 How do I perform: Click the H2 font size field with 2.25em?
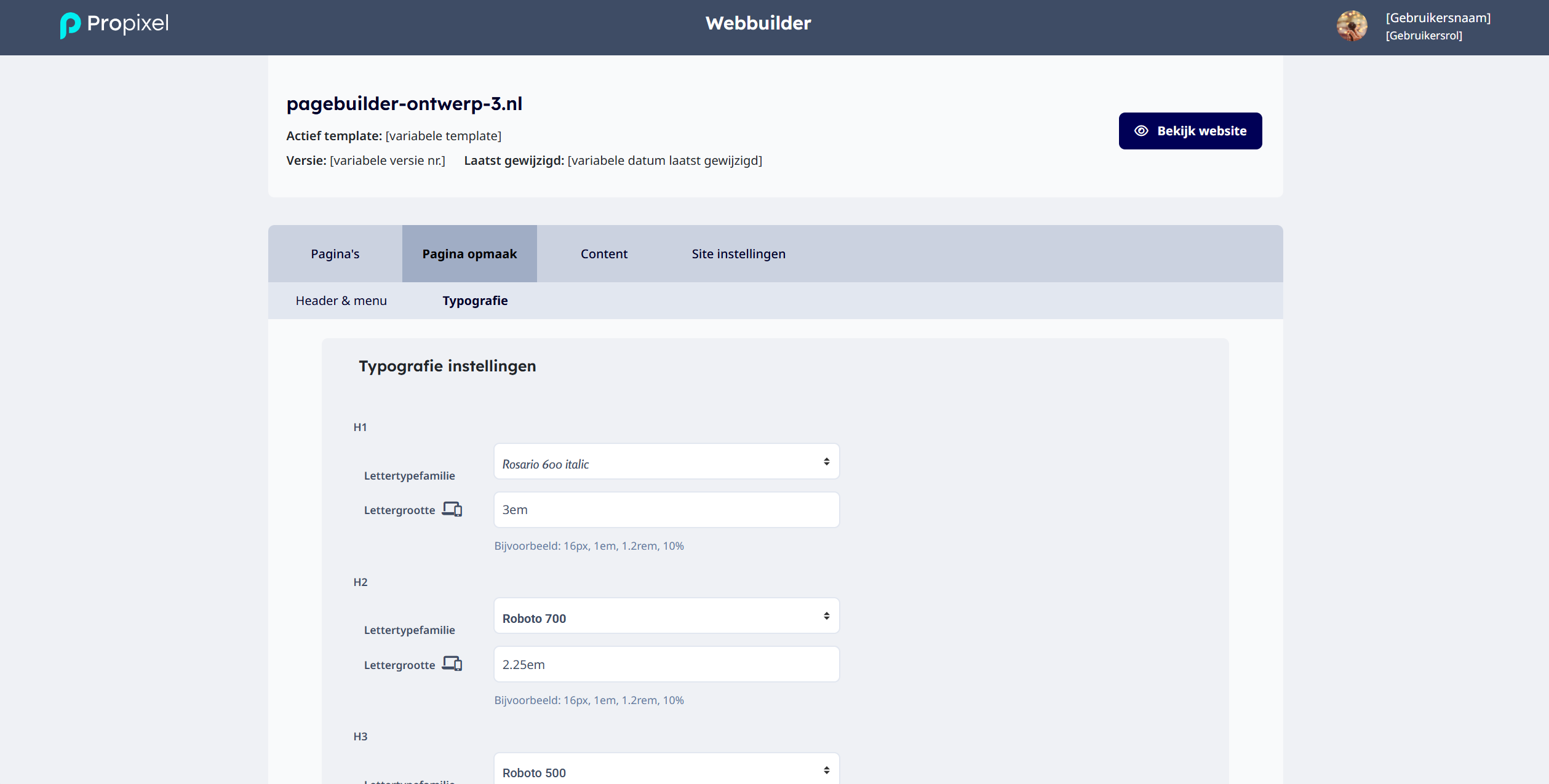point(666,664)
